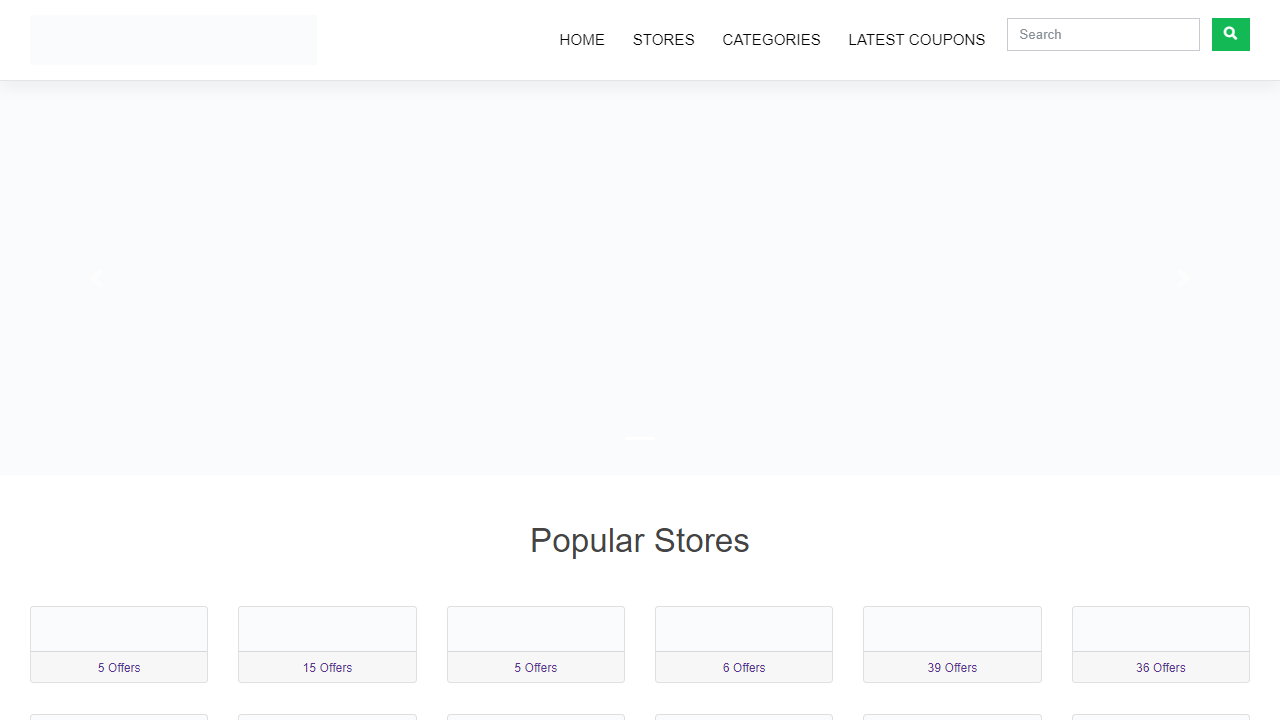Screen dimensions: 1280x720
Task: Open the STORES navigation item
Action: pyautogui.click(x=663, y=40)
